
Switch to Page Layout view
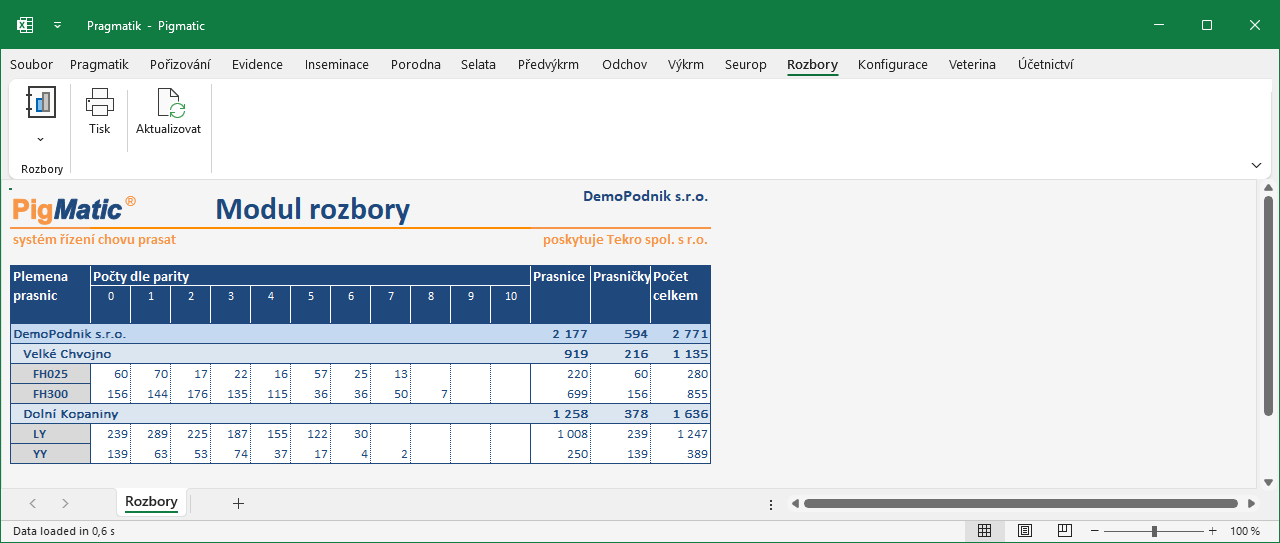pos(1025,531)
